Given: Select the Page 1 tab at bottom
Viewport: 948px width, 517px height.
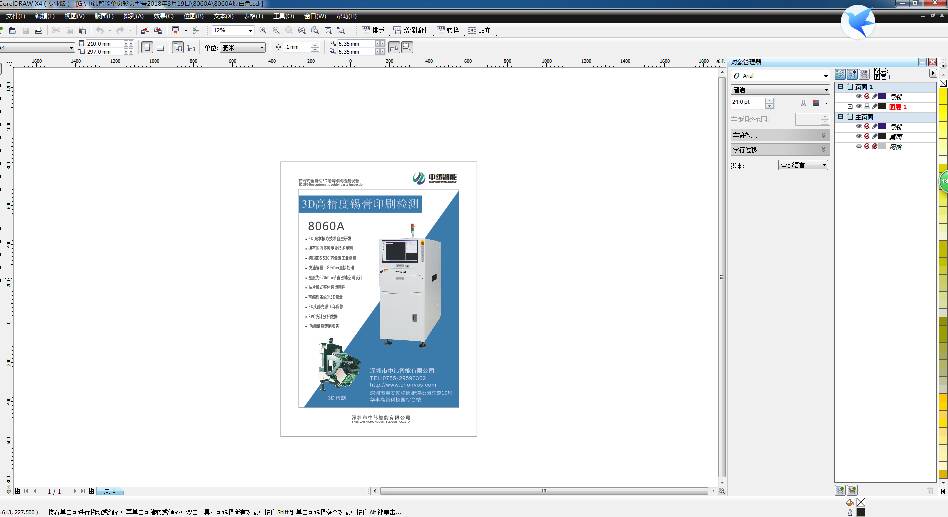Looking at the screenshot, I should [x=109, y=491].
